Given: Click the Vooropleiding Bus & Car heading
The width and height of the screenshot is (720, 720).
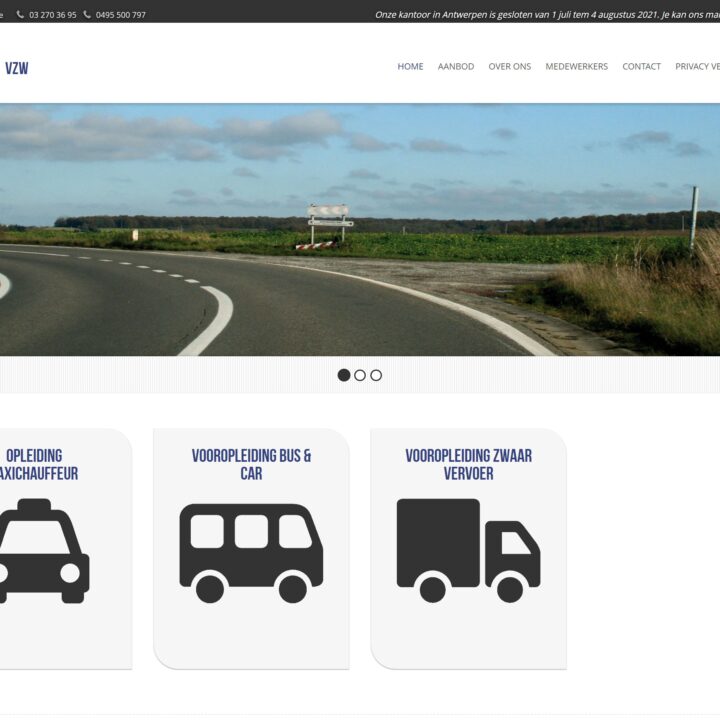Looking at the screenshot, I should 251,464.
